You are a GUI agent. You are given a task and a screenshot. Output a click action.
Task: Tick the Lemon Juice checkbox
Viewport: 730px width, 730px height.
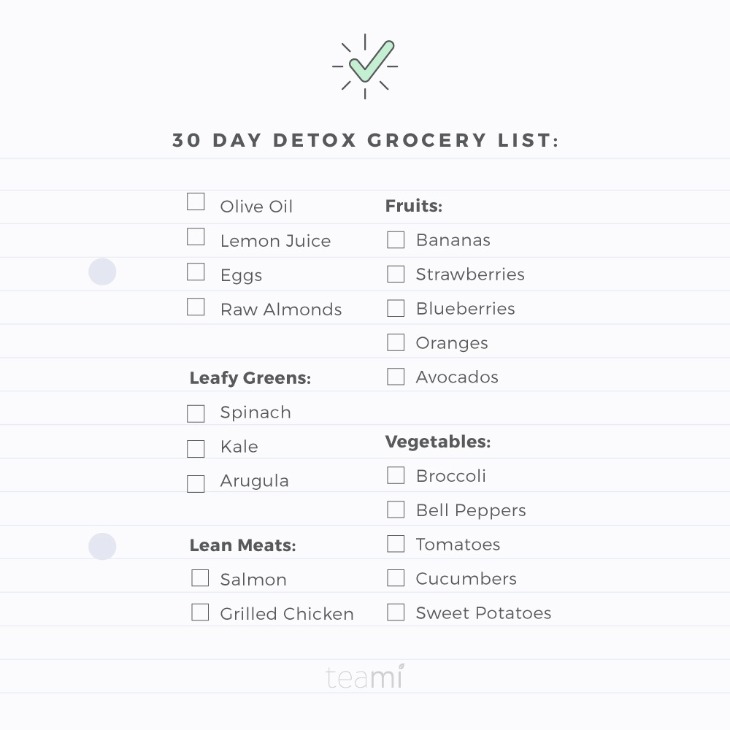tap(196, 237)
